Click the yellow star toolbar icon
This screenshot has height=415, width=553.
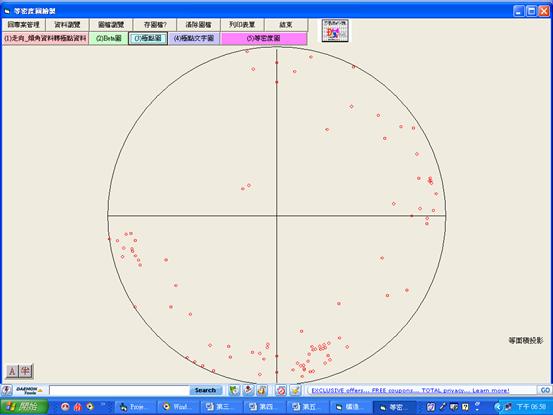pyautogui.click(x=295, y=390)
